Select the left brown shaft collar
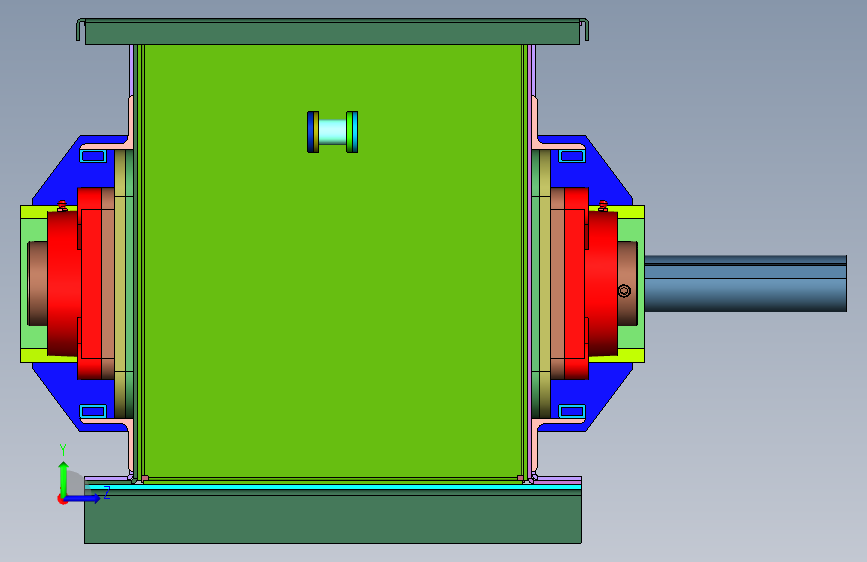The height and width of the screenshot is (562, 867). [x=37, y=283]
